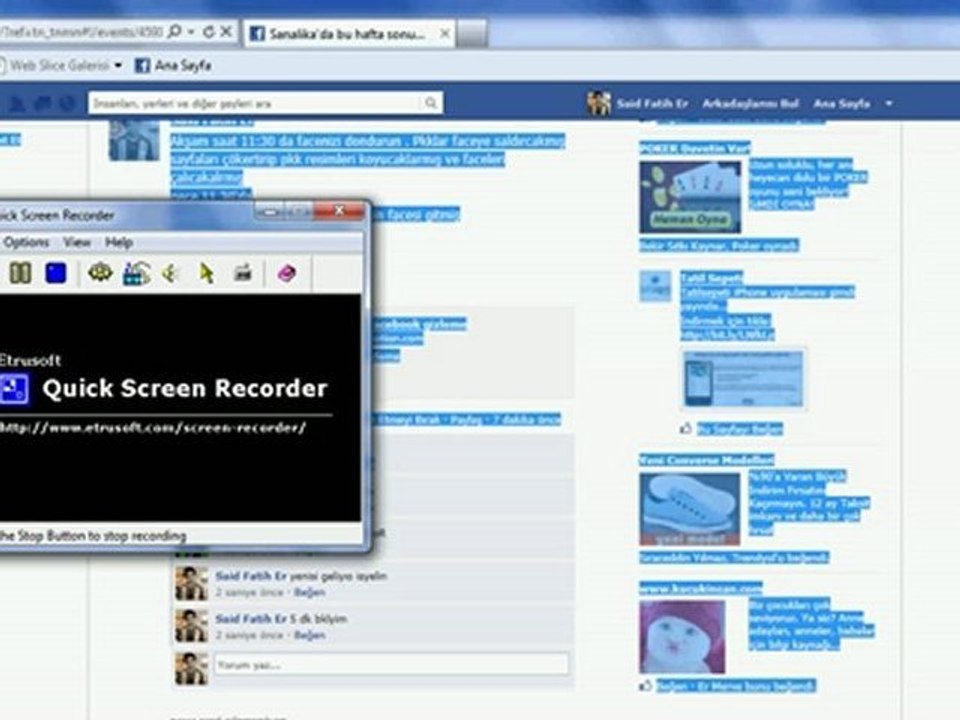Screen dimensions: 960x720
Task: Click the baby photo ad thumbnail
Action: click(x=682, y=637)
